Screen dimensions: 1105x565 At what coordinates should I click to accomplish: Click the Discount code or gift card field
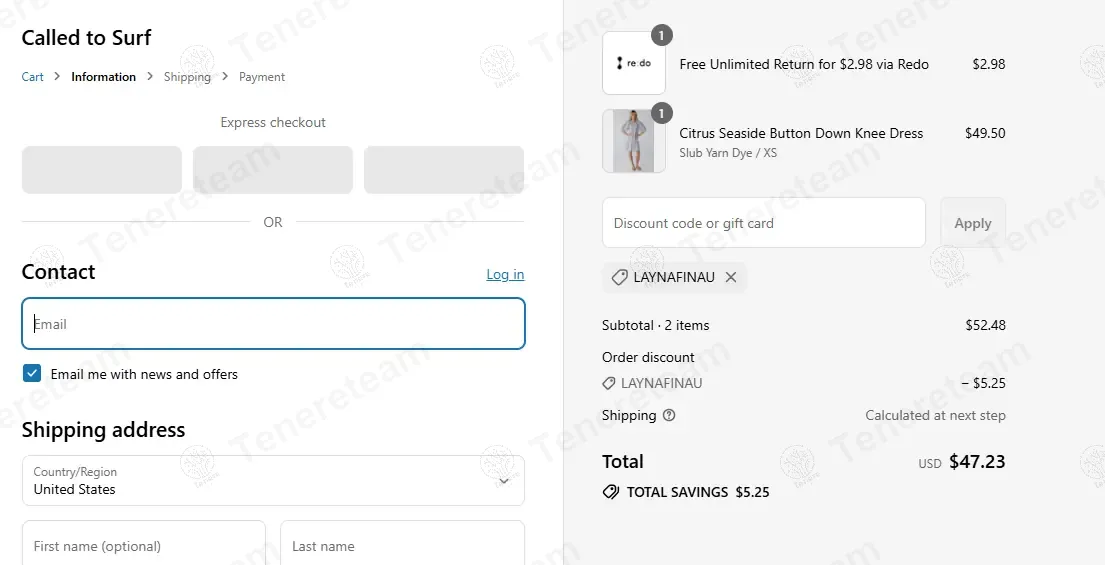[x=763, y=223]
